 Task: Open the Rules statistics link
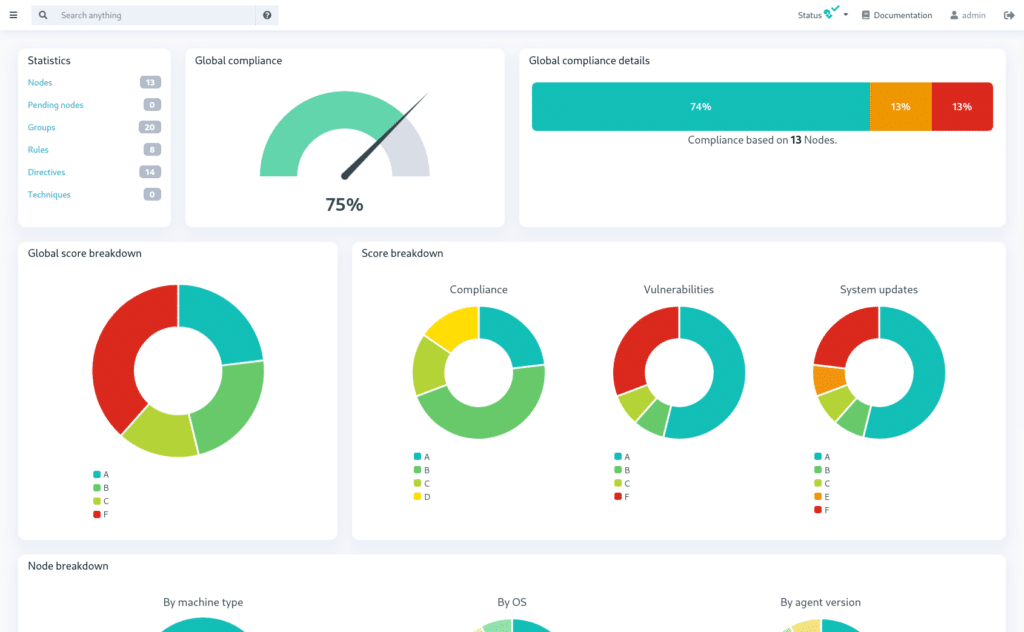click(38, 150)
